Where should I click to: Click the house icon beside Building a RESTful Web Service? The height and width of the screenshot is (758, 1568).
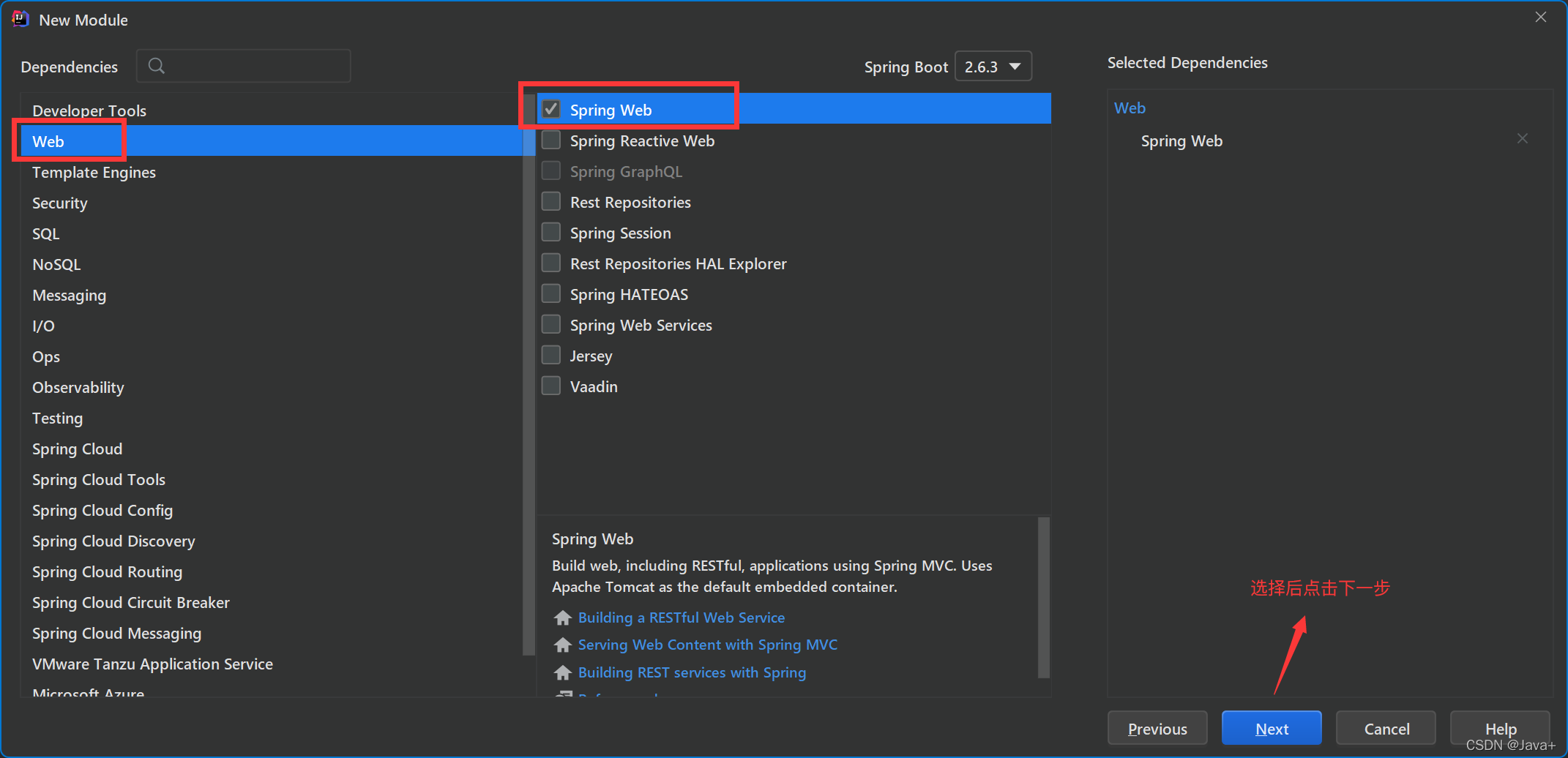click(562, 618)
